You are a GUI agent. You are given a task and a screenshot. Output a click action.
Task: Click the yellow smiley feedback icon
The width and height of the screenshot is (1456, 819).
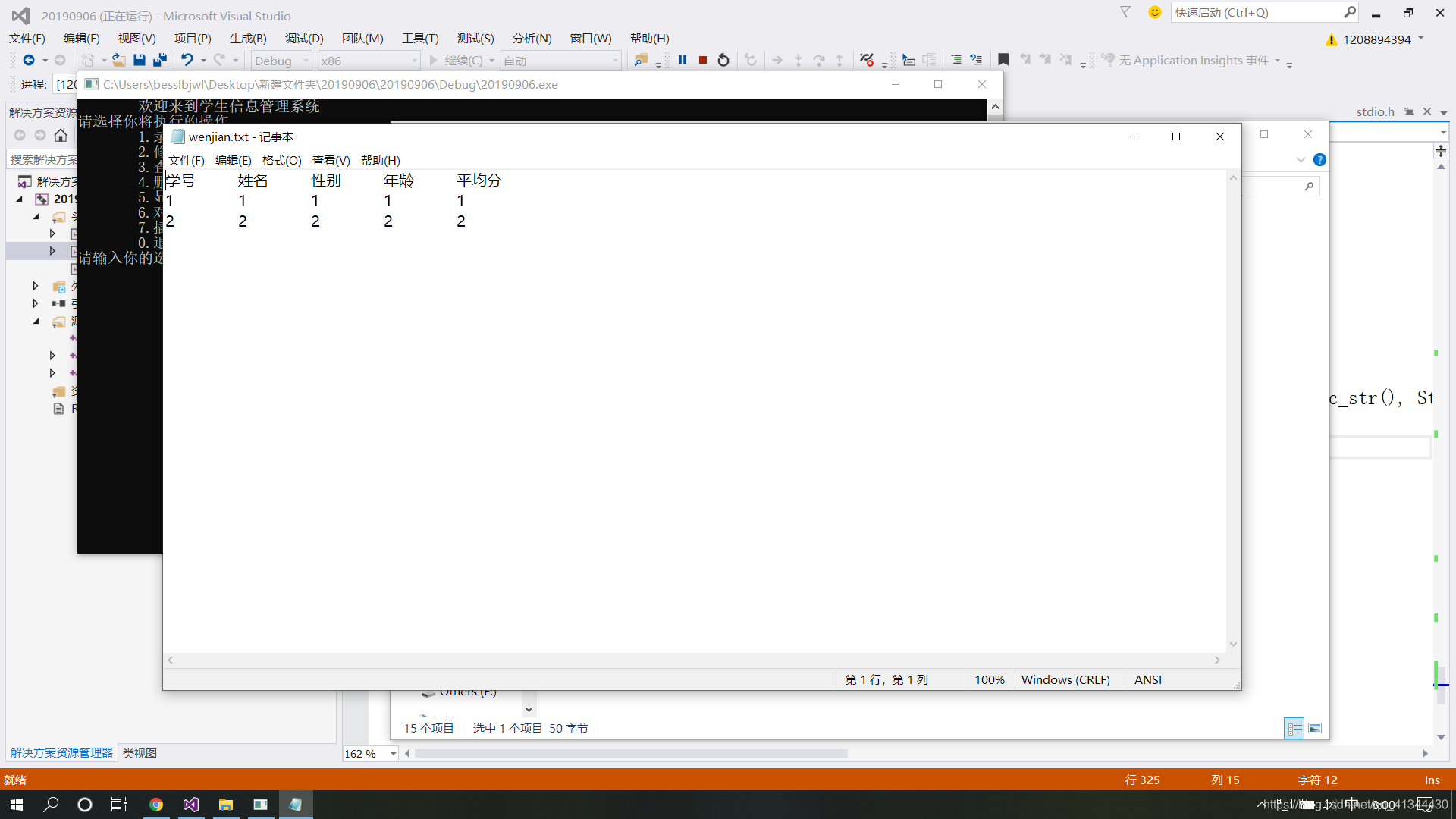(x=1155, y=12)
